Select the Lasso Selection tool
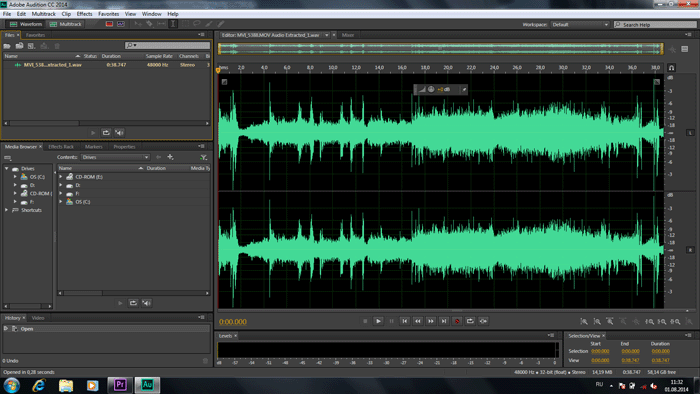The image size is (700, 394). (196, 24)
